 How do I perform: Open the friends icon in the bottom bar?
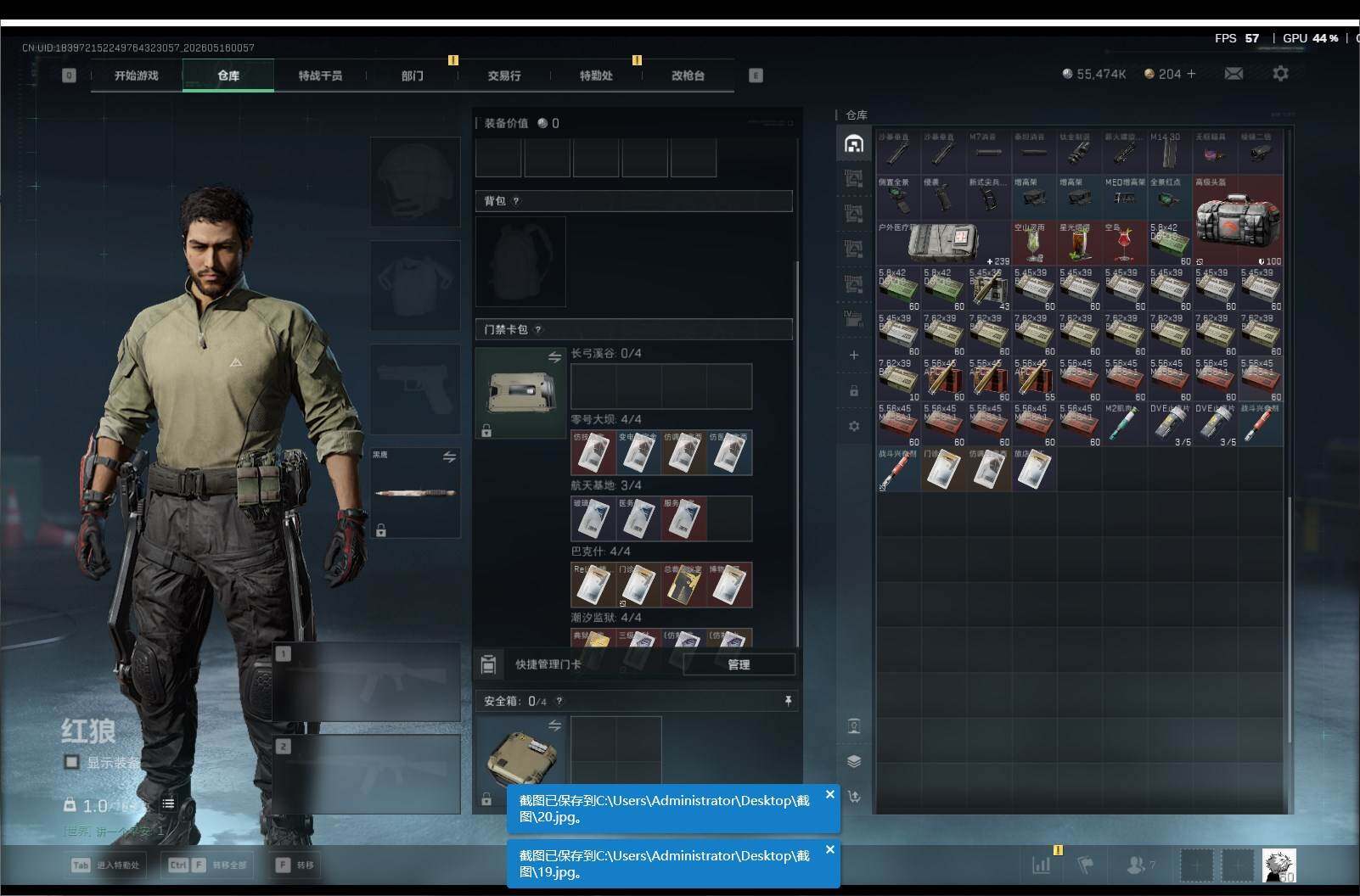(1136, 865)
